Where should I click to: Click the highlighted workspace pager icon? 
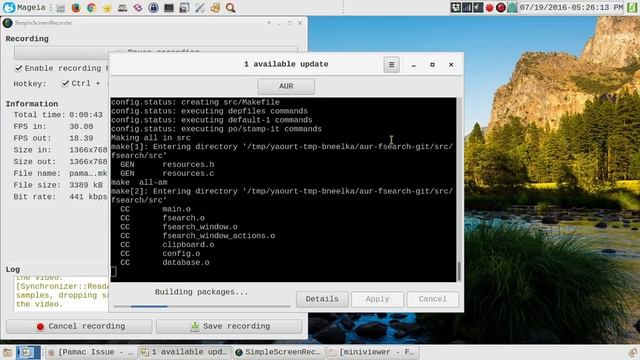click(x=28, y=352)
